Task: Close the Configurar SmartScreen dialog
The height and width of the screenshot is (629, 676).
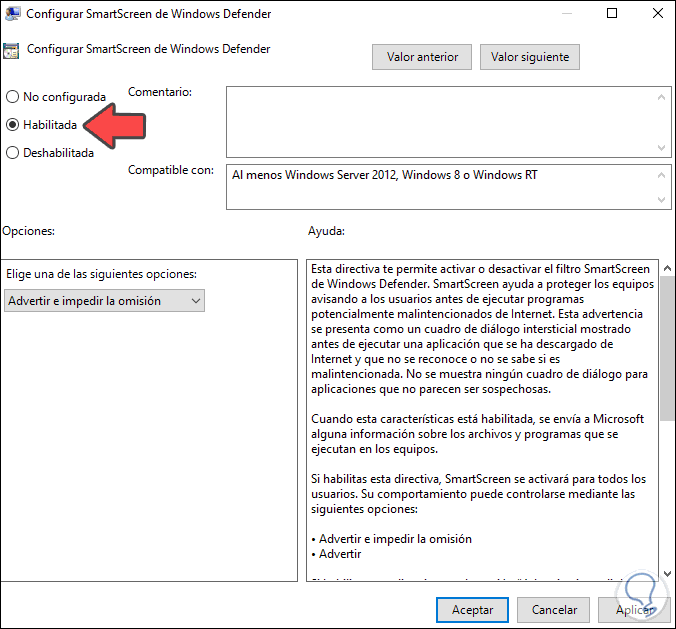Action: [x=658, y=13]
